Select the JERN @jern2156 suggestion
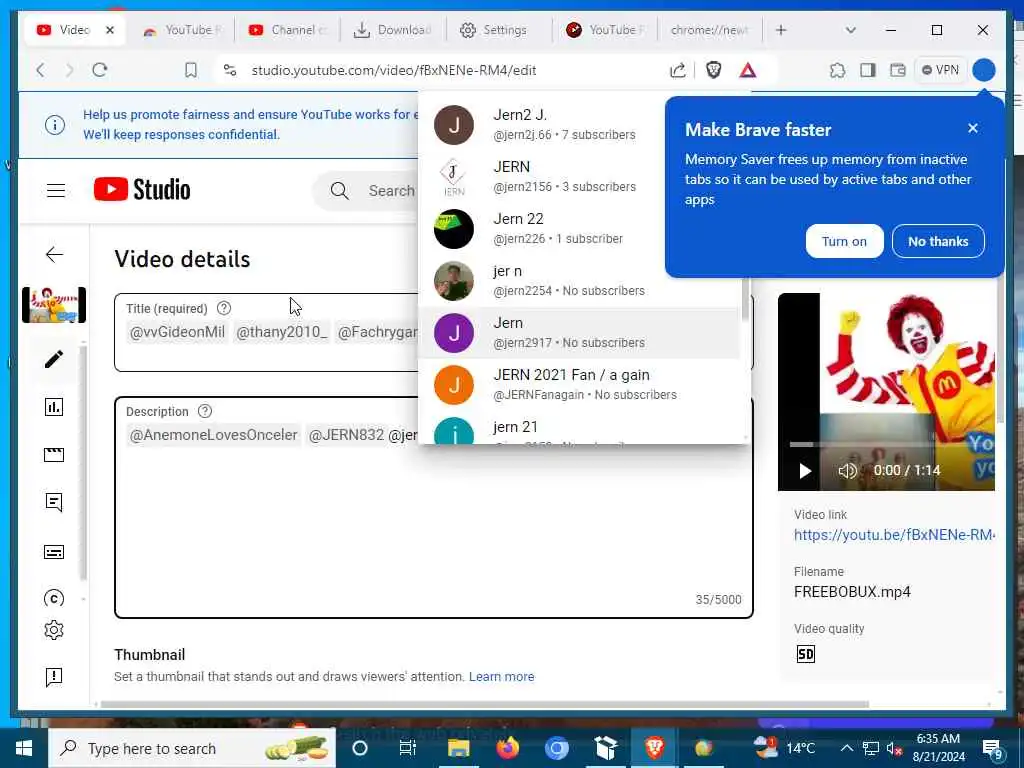Image resolution: width=1024 pixels, height=768 pixels. [x=579, y=176]
